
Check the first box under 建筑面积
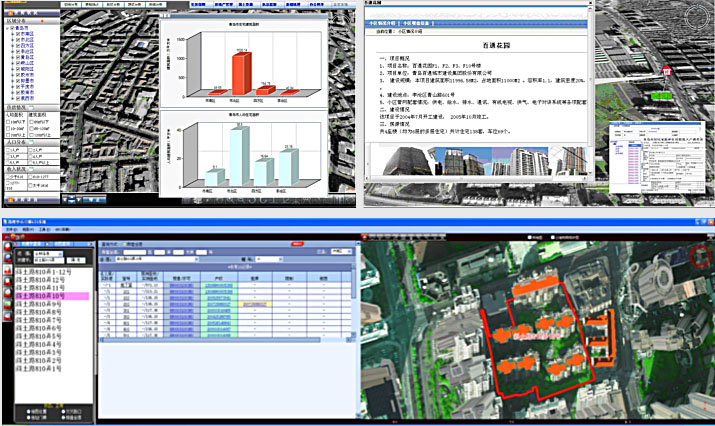point(31,122)
